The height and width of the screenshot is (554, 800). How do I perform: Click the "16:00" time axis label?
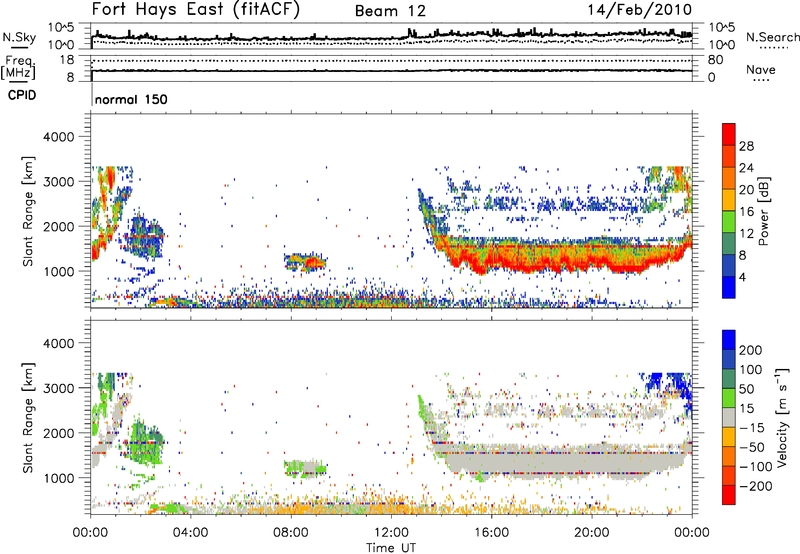(x=491, y=533)
